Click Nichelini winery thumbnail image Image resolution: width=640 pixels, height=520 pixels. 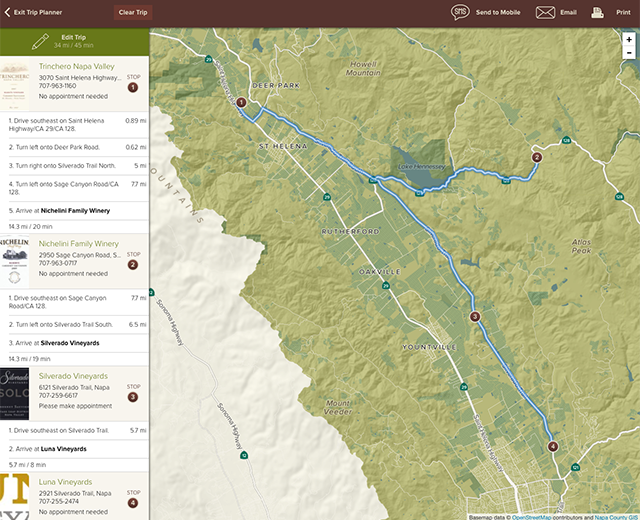pos(15,261)
